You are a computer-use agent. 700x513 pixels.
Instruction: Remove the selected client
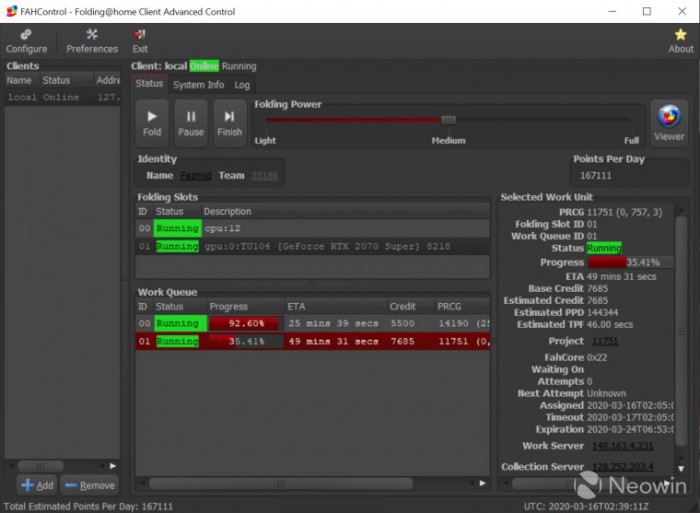click(89, 485)
